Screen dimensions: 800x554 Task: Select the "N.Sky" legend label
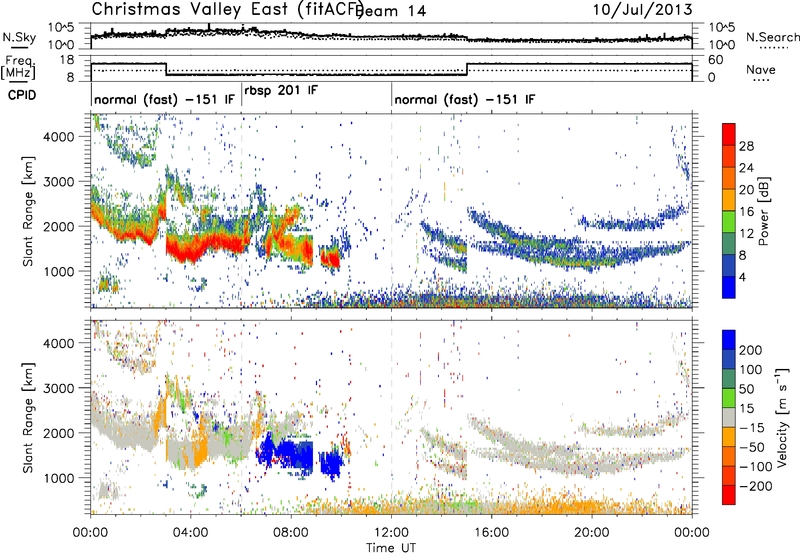pos(19,37)
